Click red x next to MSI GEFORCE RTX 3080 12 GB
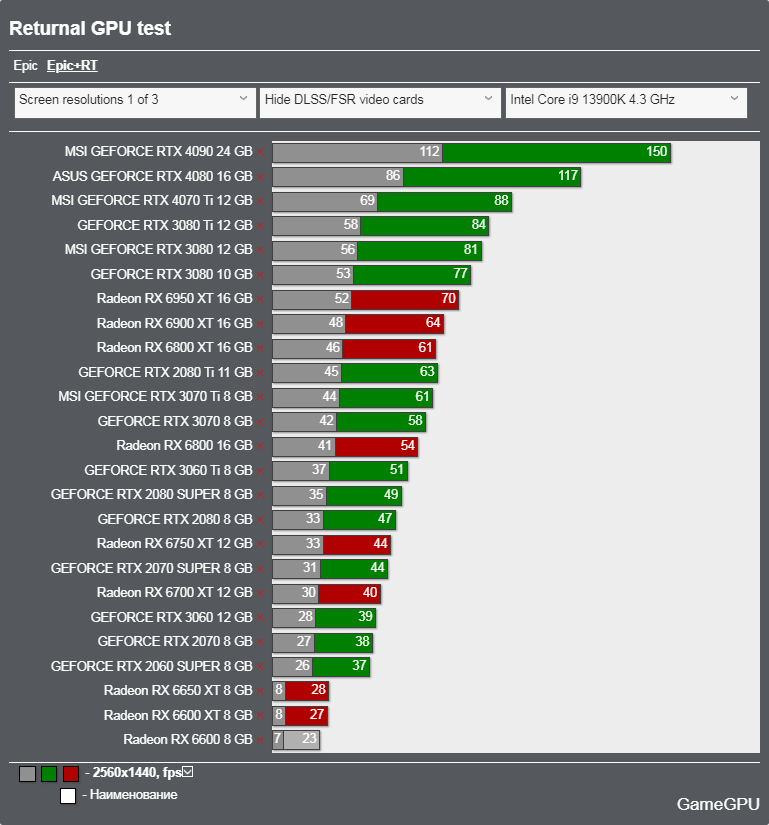 (260, 250)
